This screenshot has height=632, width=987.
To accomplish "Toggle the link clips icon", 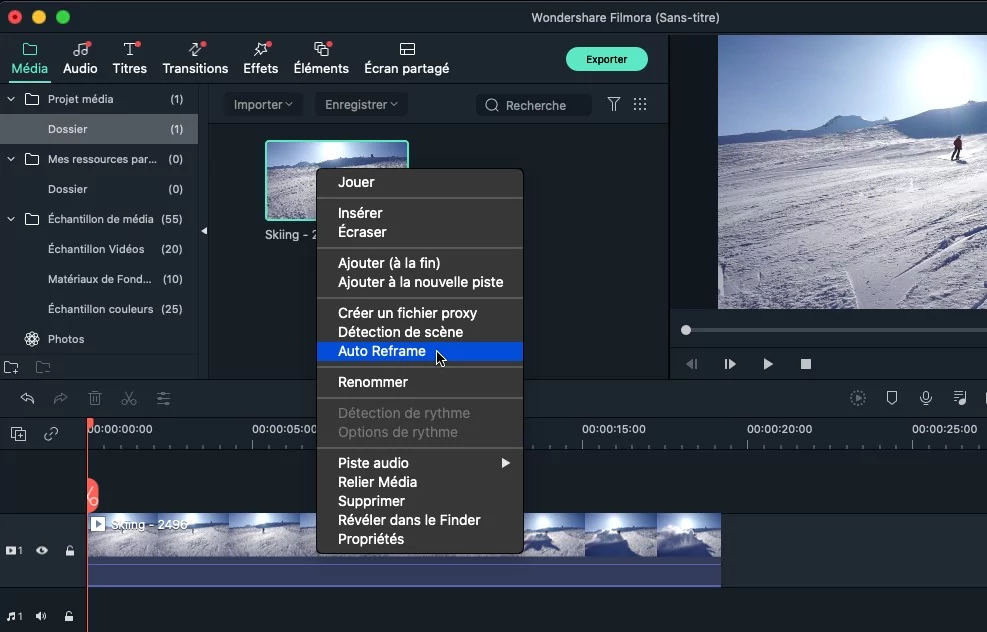I will tap(51, 434).
